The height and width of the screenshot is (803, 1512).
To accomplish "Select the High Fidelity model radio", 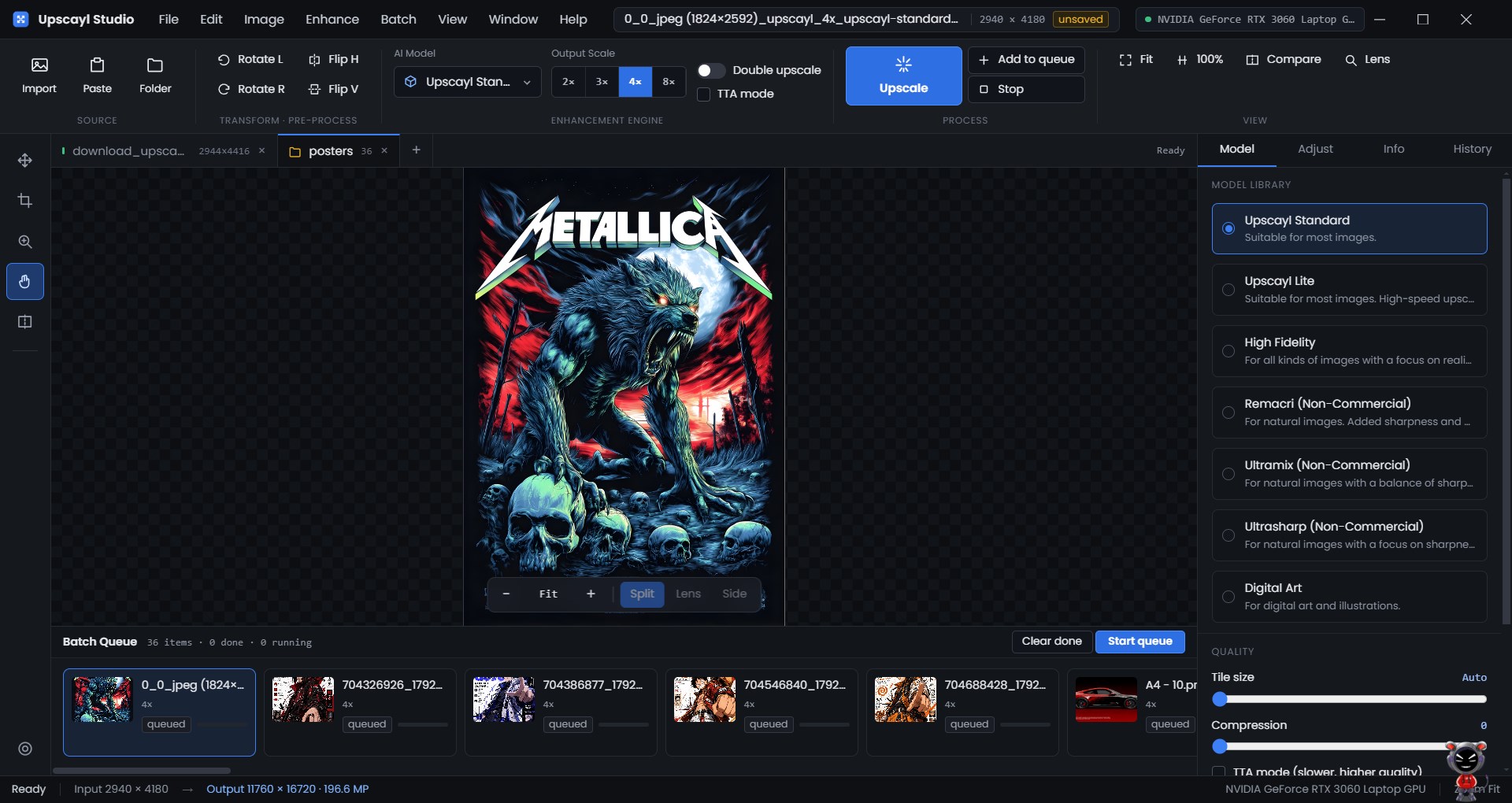I will pos(1228,351).
